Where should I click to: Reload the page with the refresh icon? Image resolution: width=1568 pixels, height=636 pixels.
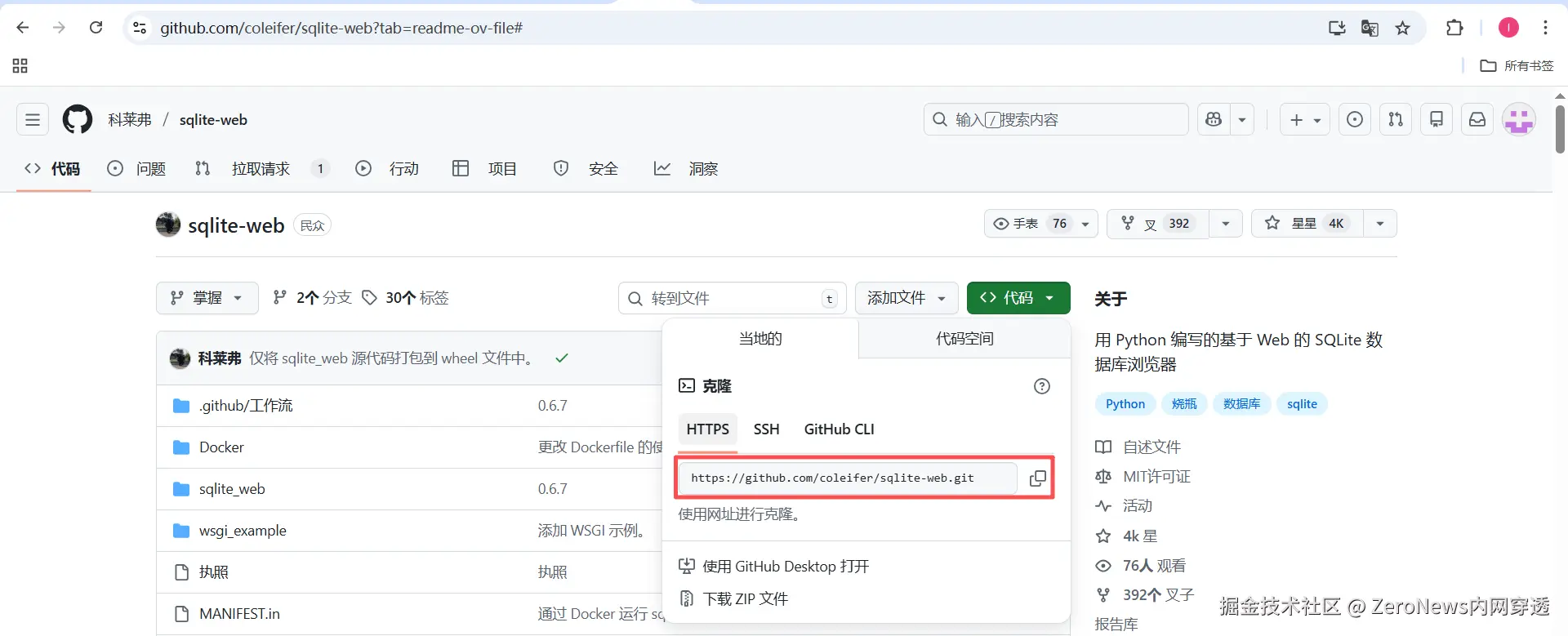tap(96, 28)
